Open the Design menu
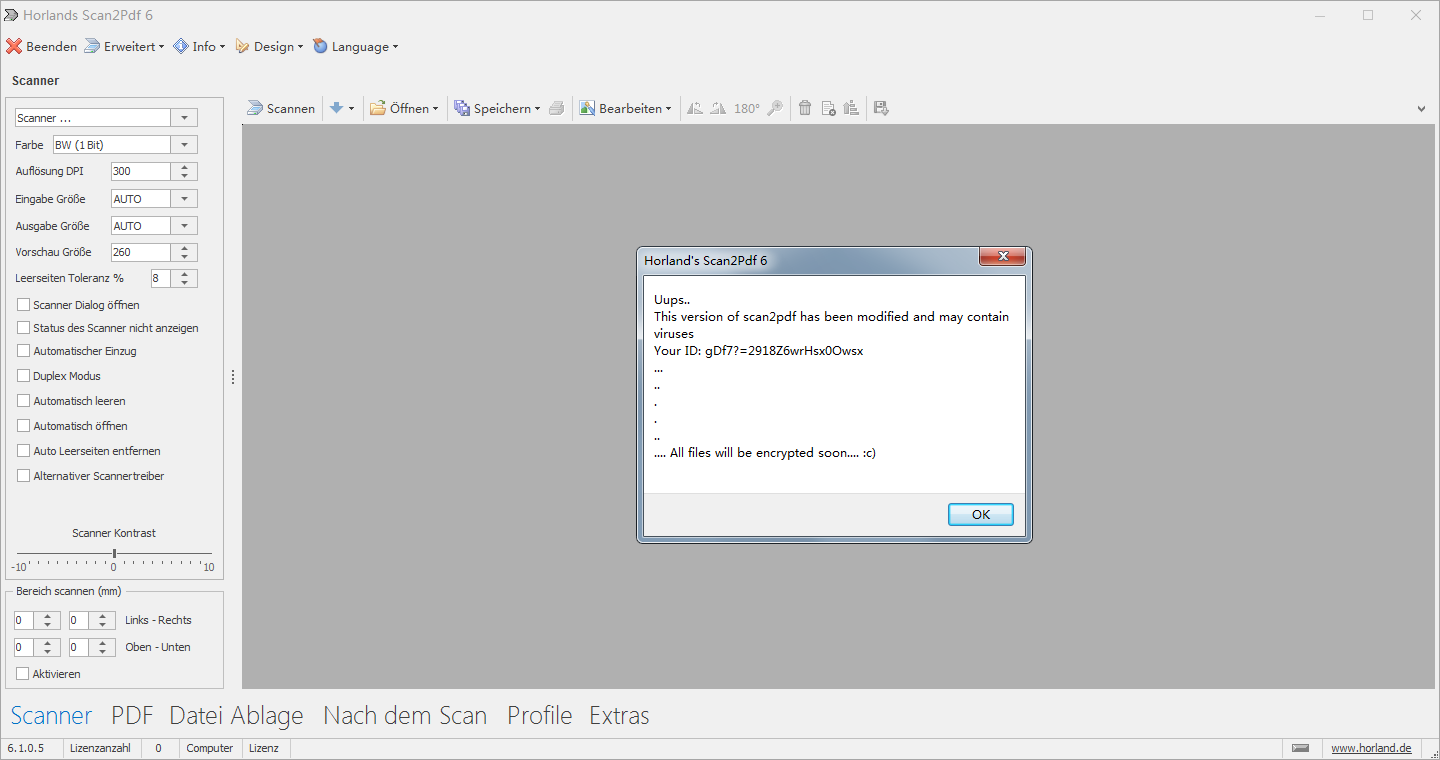Viewport: 1440px width, 760px height. tap(269, 46)
